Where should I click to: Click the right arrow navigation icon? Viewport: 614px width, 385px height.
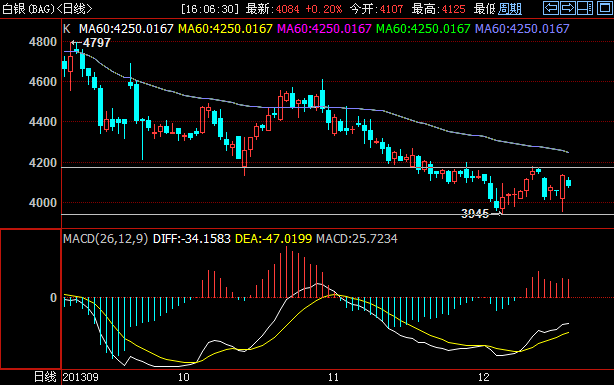pyautogui.click(x=568, y=8)
